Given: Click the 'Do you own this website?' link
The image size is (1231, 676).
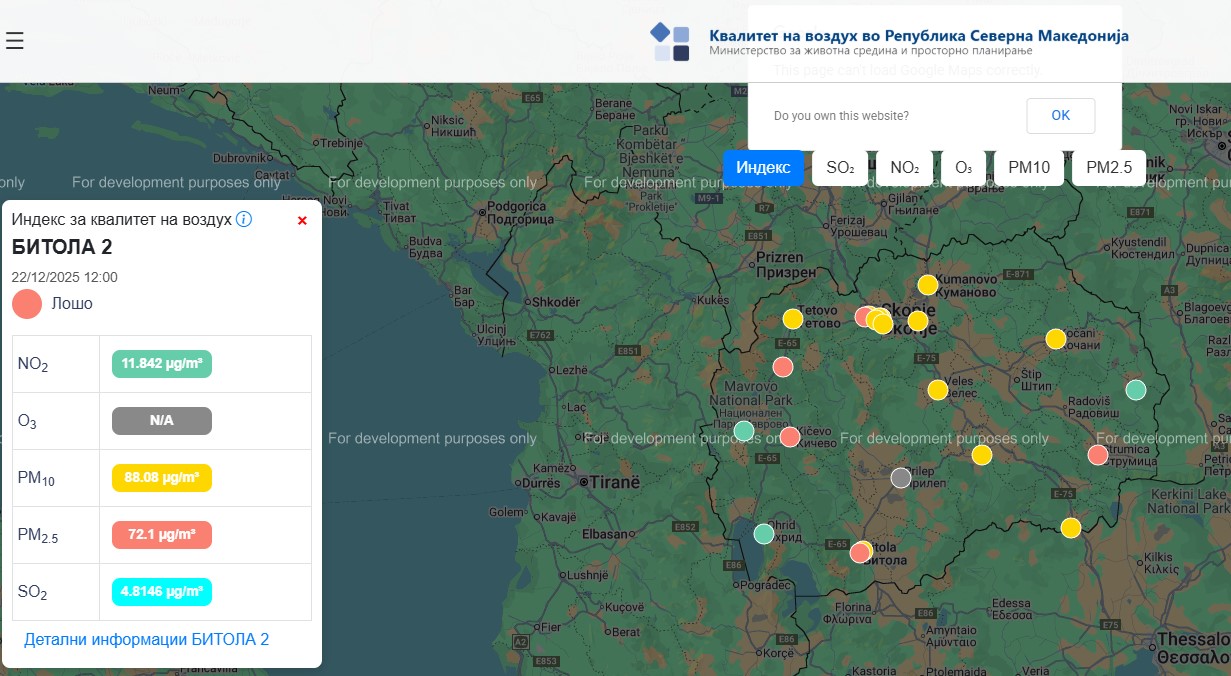Looking at the screenshot, I should pos(841,116).
